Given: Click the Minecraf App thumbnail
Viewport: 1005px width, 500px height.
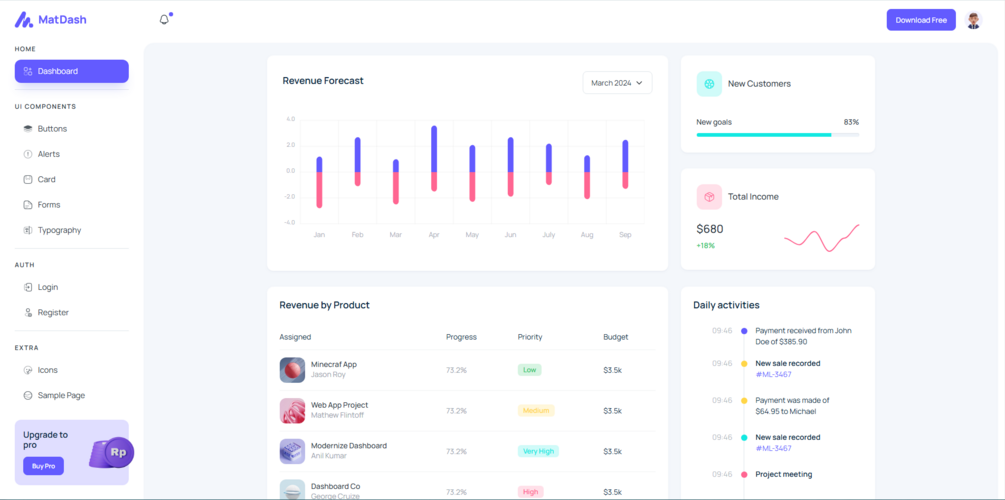Looking at the screenshot, I should [x=292, y=370].
